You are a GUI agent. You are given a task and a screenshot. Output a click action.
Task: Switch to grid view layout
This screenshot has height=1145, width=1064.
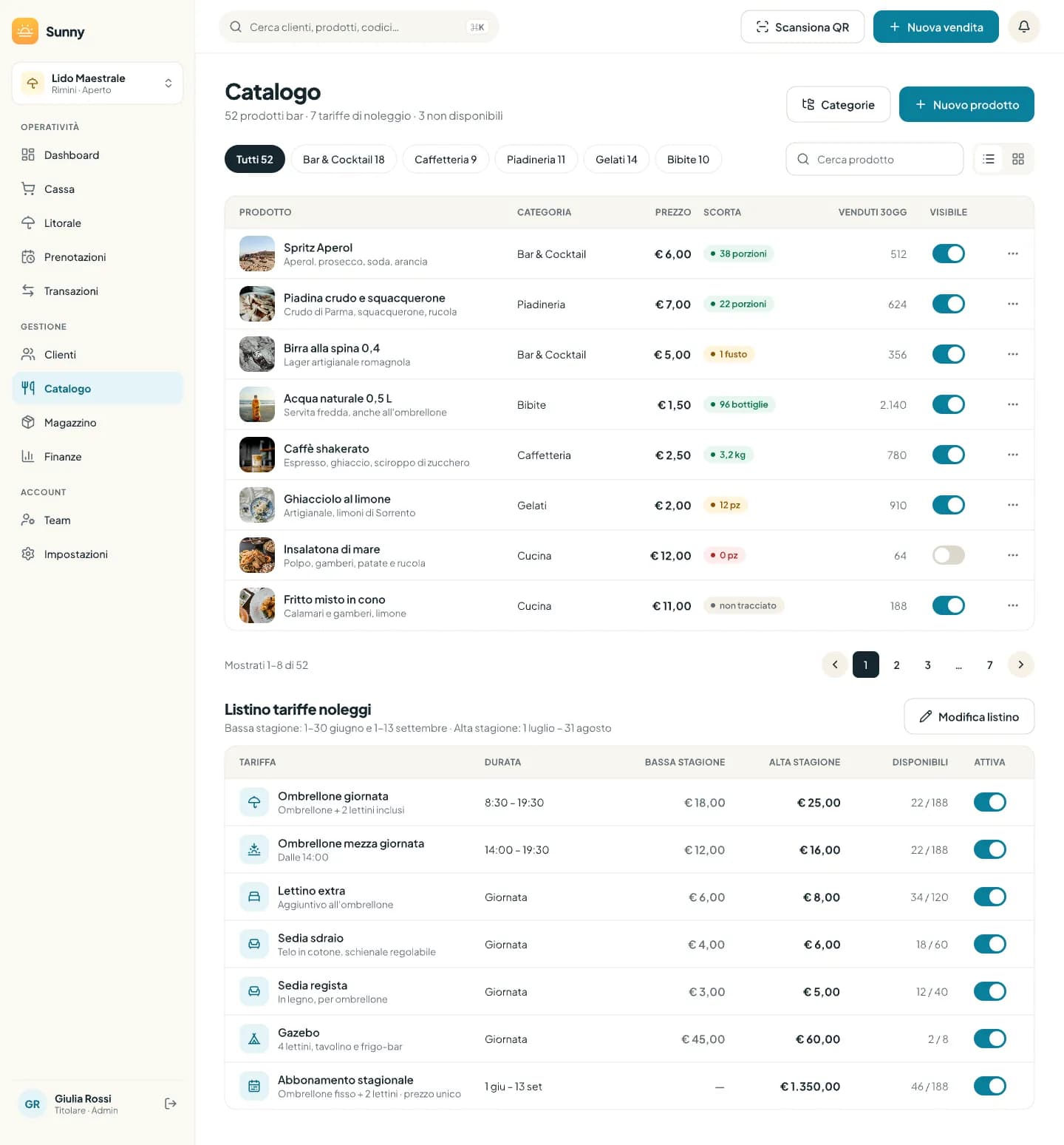coord(1018,159)
